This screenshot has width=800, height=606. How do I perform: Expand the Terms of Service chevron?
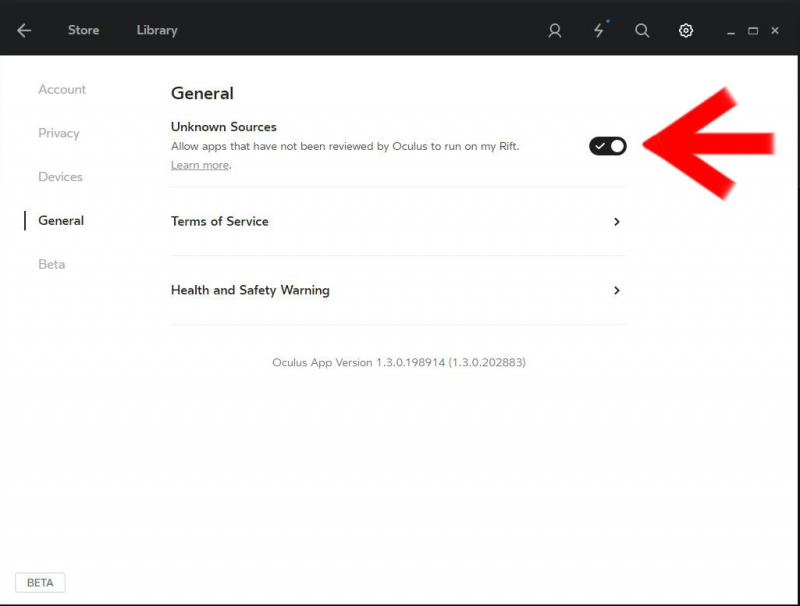(x=617, y=221)
